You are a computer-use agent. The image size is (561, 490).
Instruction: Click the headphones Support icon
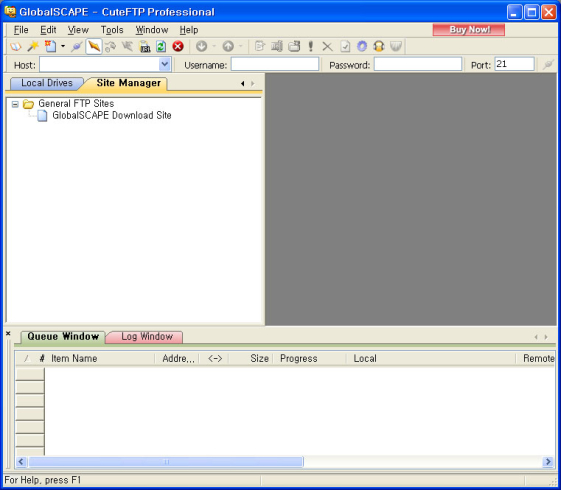(x=379, y=46)
